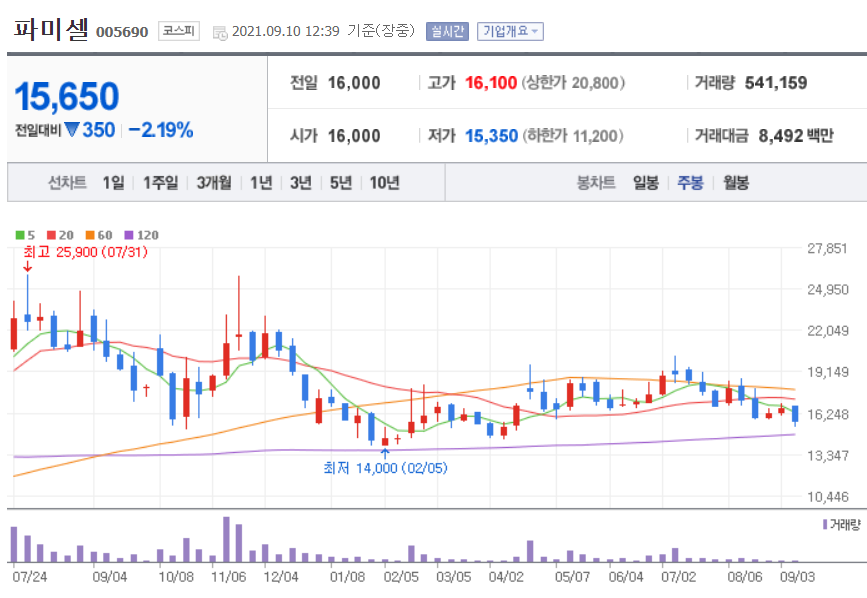The width and height of the screenshot is (867, 598).
Task: Switch to 일봉 daily candle chart
Action: [645, 183]
